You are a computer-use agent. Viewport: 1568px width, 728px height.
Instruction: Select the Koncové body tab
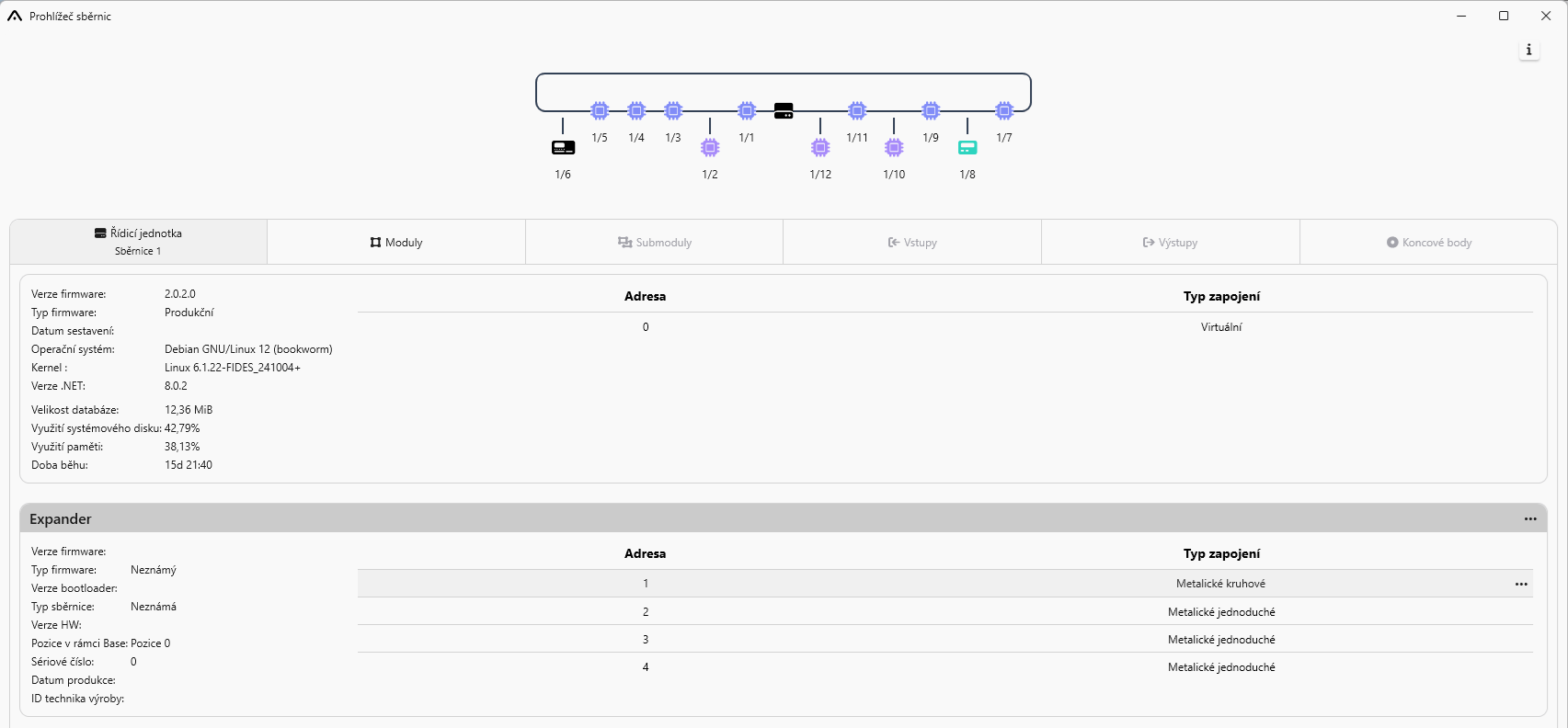[1428, 243]
